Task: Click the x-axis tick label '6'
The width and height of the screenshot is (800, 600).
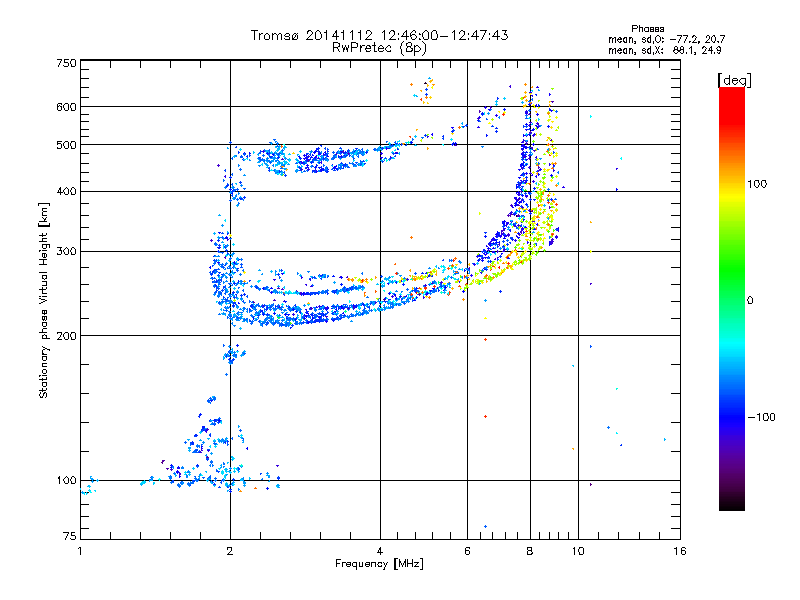Action: (467, 551)
